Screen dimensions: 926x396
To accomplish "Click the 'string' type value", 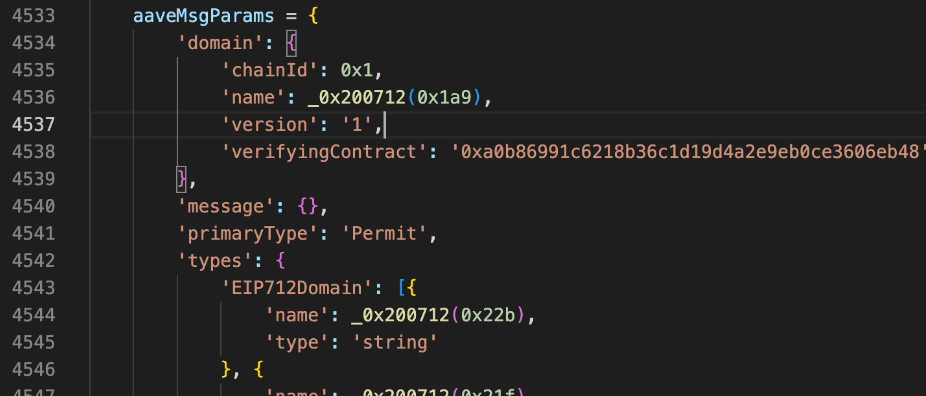I will coord(394,342).
